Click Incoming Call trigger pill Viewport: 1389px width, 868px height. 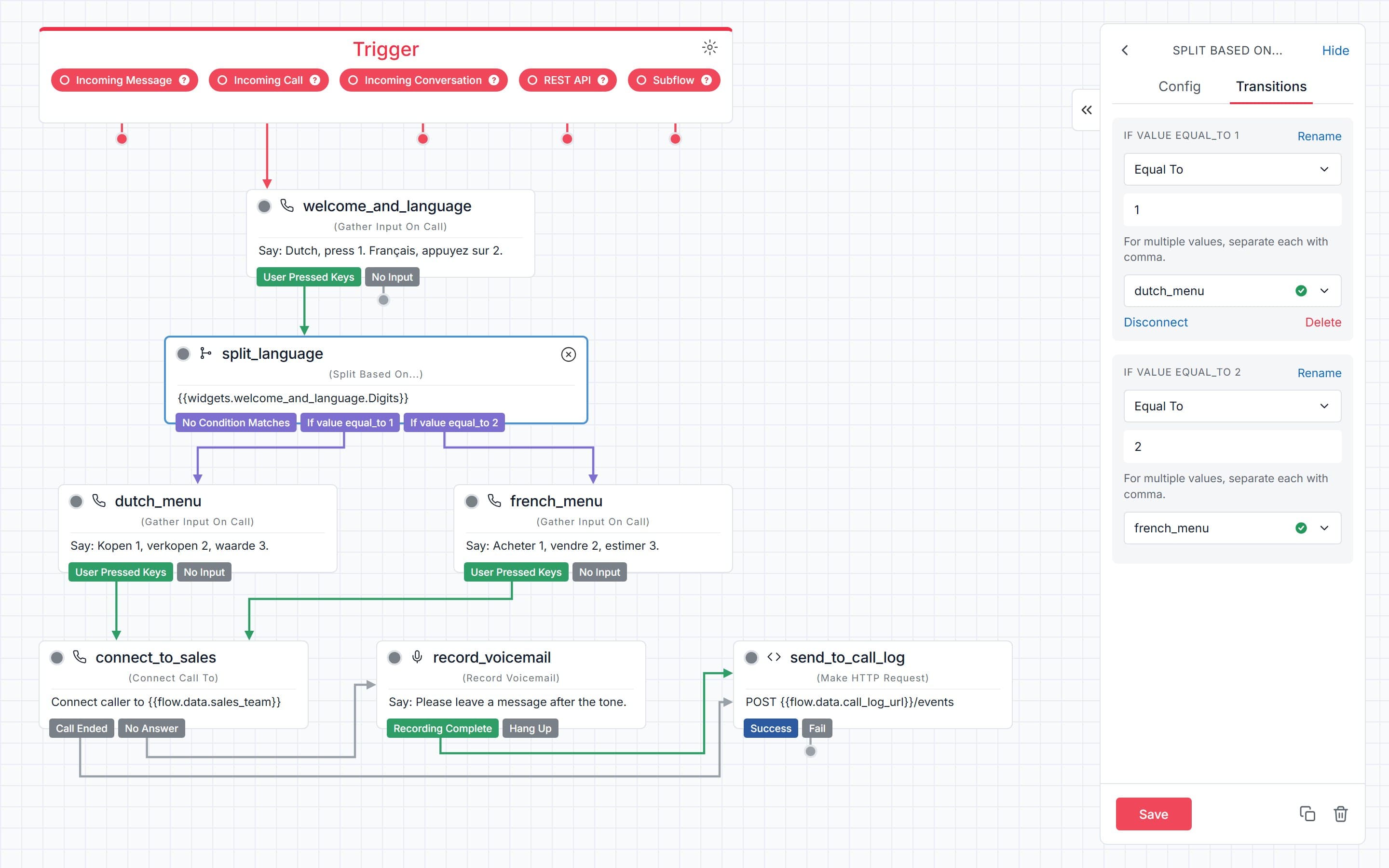(x=268, y=81)
